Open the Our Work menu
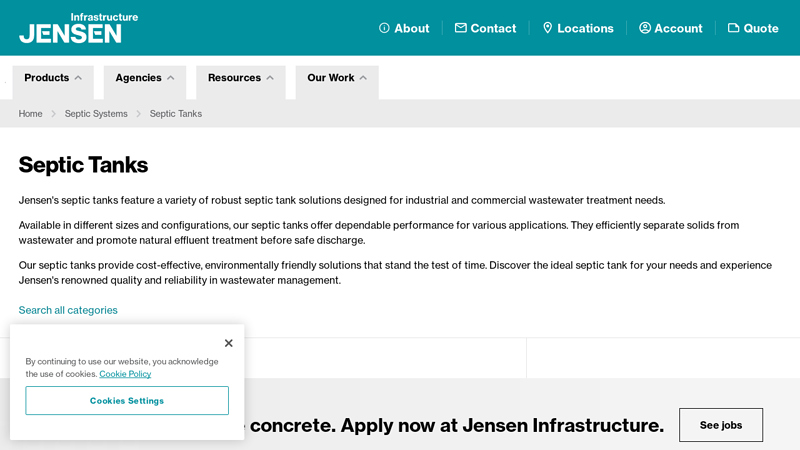The image size is (800, 450). (x=336, y=78)
